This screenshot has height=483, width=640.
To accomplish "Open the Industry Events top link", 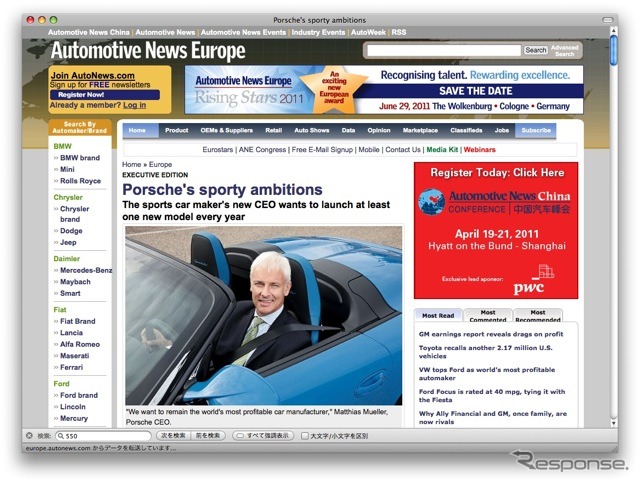I will tap(318, 32).
